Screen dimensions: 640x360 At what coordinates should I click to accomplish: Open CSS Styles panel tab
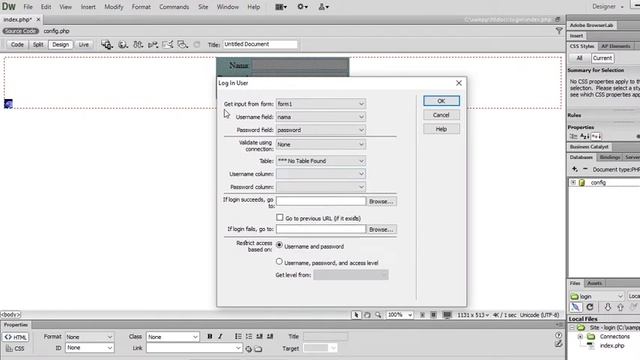(x=582, y=46)
